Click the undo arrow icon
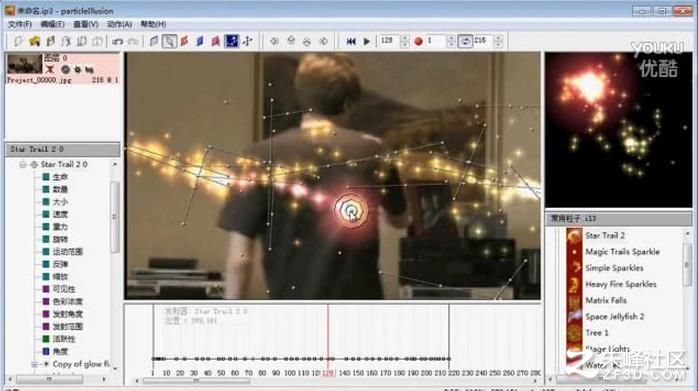Screen dimensions: 698x391 [x=118, y=41]
